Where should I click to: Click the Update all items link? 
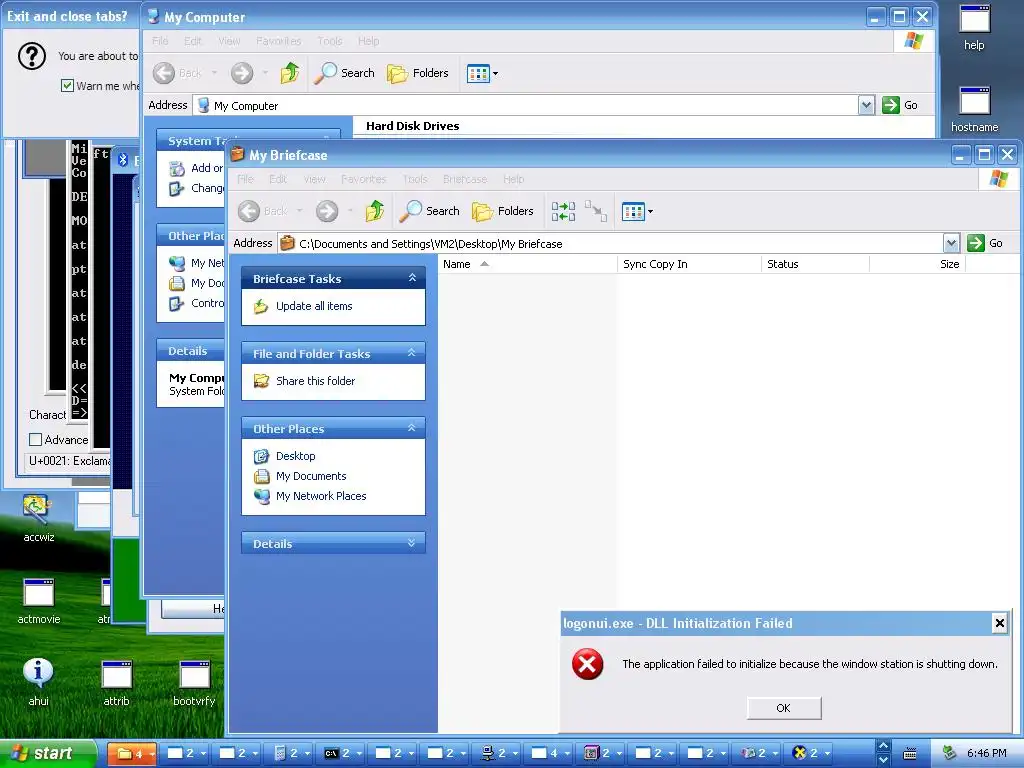[314, 306]
